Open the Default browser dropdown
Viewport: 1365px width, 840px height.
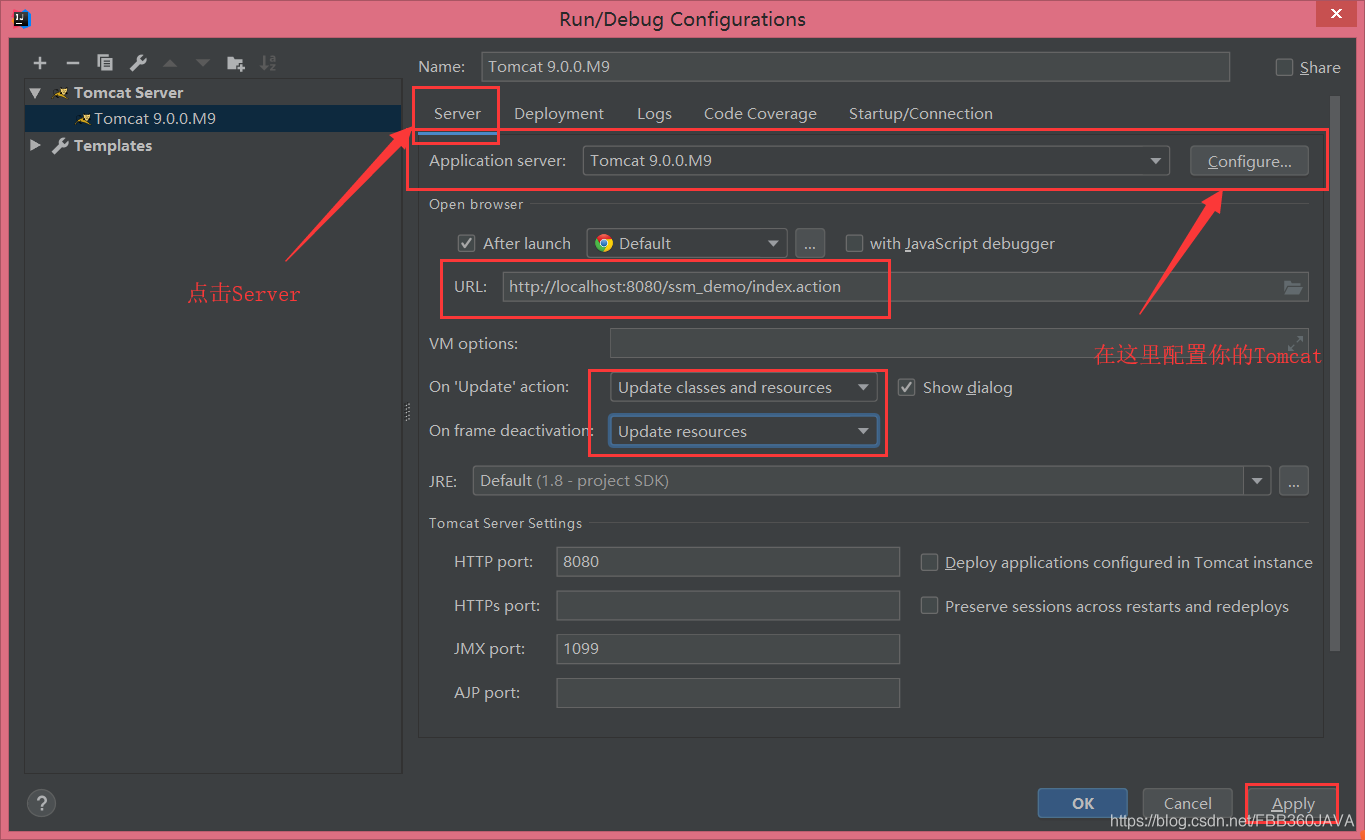click(x=687, y=243)
